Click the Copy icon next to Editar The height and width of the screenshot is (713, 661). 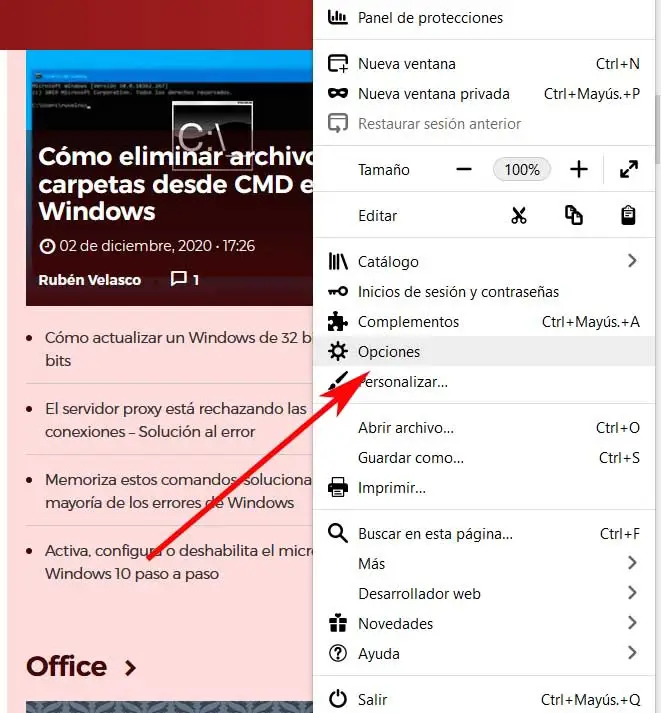pyautogui.click(x=574, y=216)
